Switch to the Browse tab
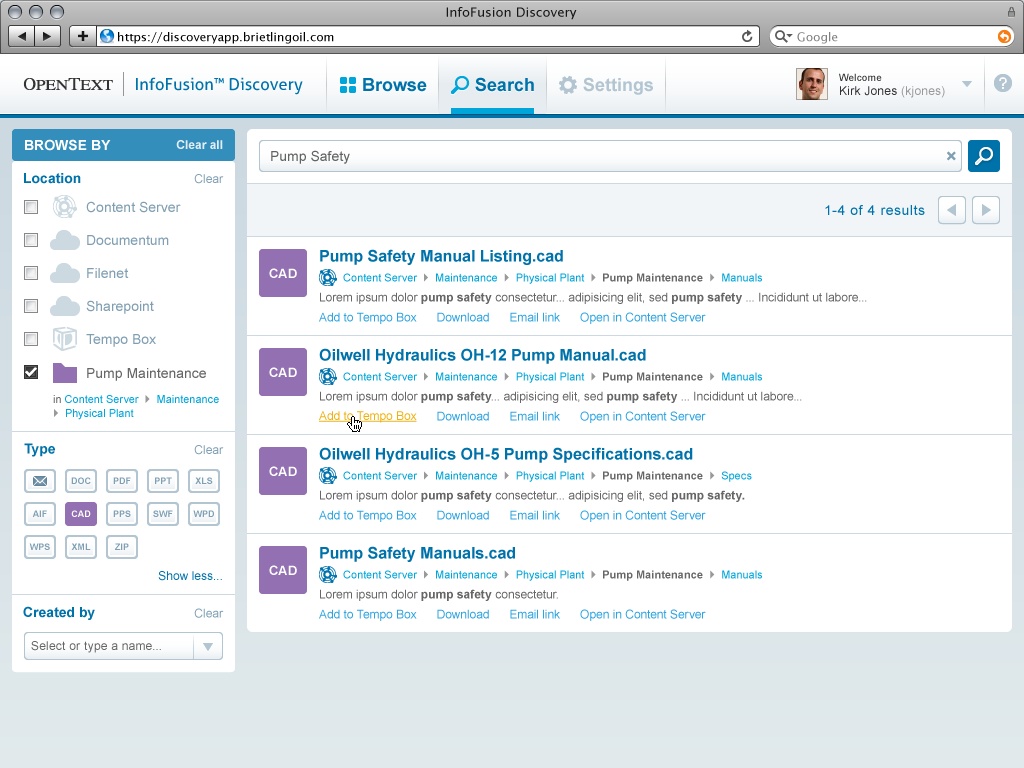This screenshot has height=768, width=1024. [x=383, y=85]
